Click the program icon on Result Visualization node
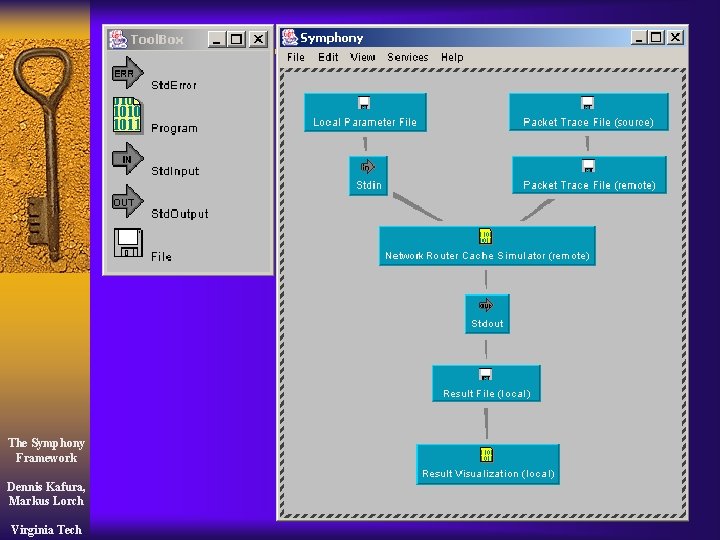 click(486, 455)
